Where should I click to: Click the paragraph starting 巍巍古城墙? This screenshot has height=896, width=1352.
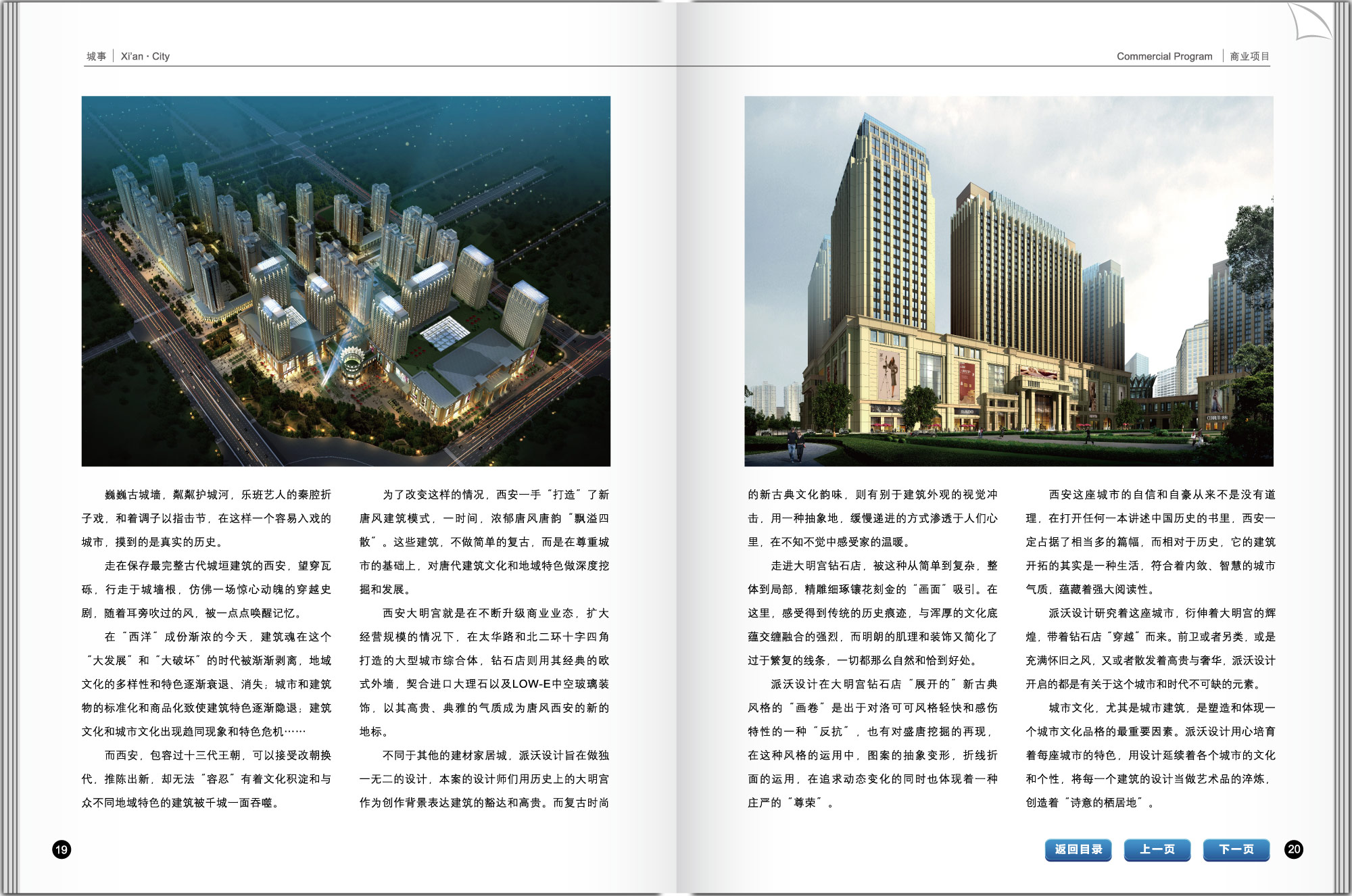207,518
